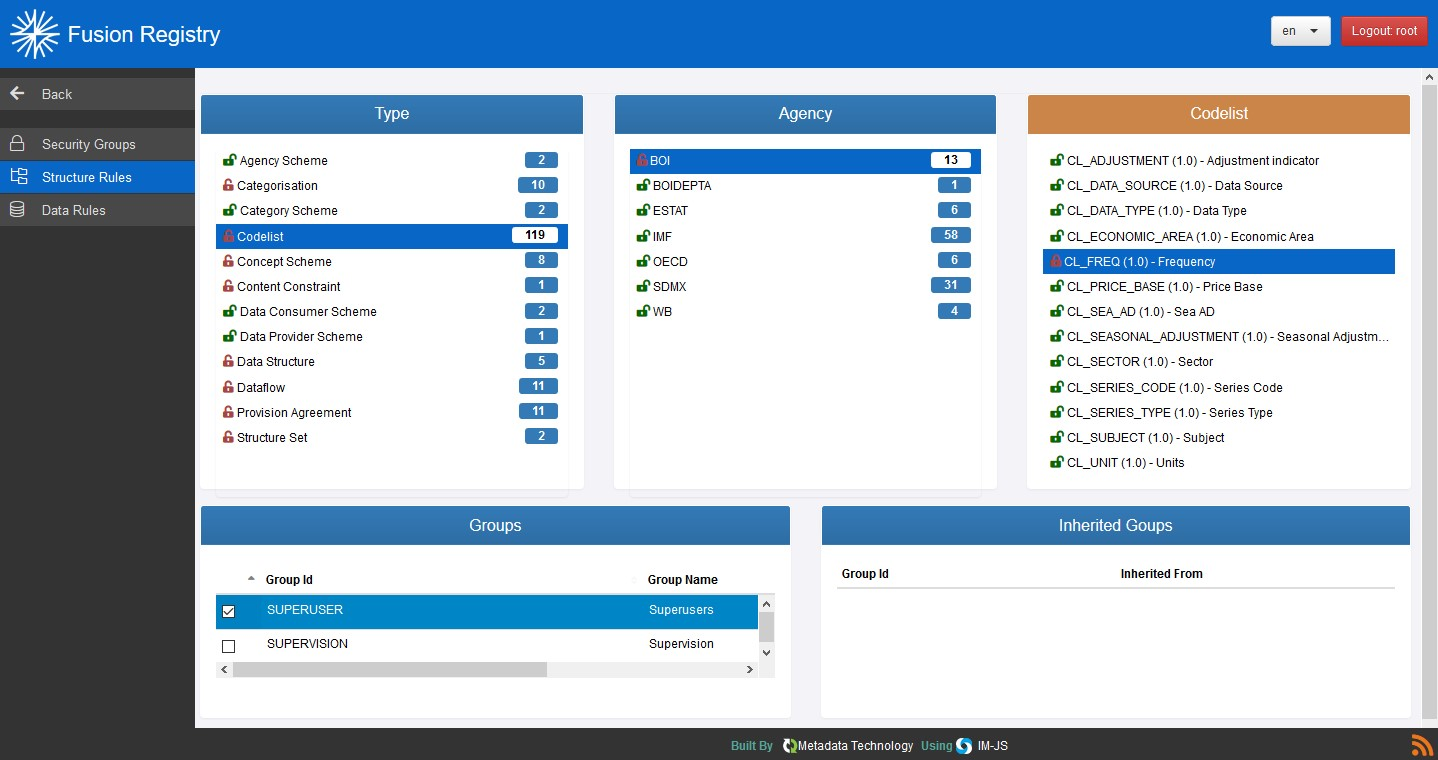Viewport: 1438px width, 760px height.
Task: Click the red lock icon beside Categorisation
Action: 228,186
